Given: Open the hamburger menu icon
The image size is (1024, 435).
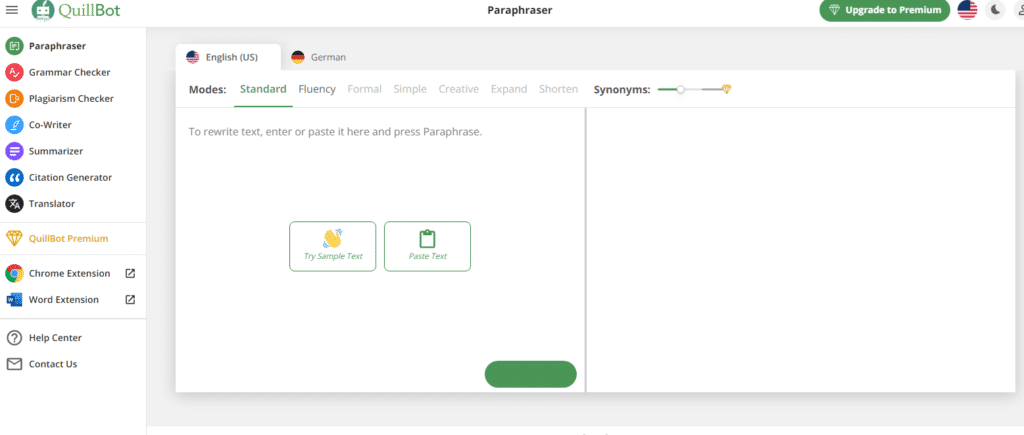Looking at the screenshot, I should click(x=12, y=10).
